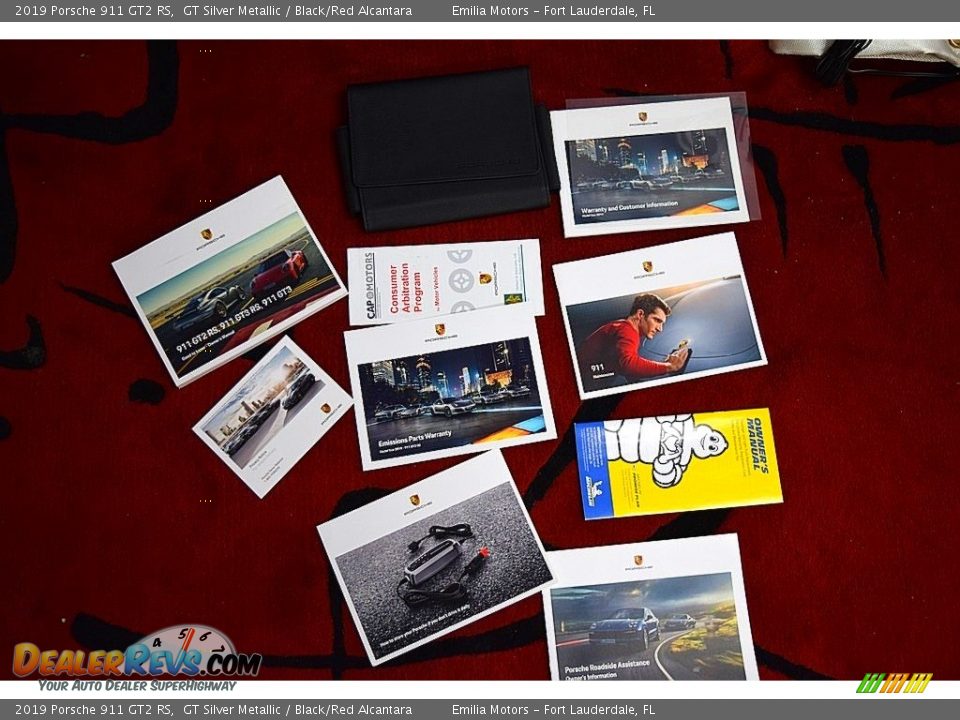Click the Michelin Man figure on yellow manual
Screen dimensions: 960x720
pyautogui.click(x=665, y=446)
